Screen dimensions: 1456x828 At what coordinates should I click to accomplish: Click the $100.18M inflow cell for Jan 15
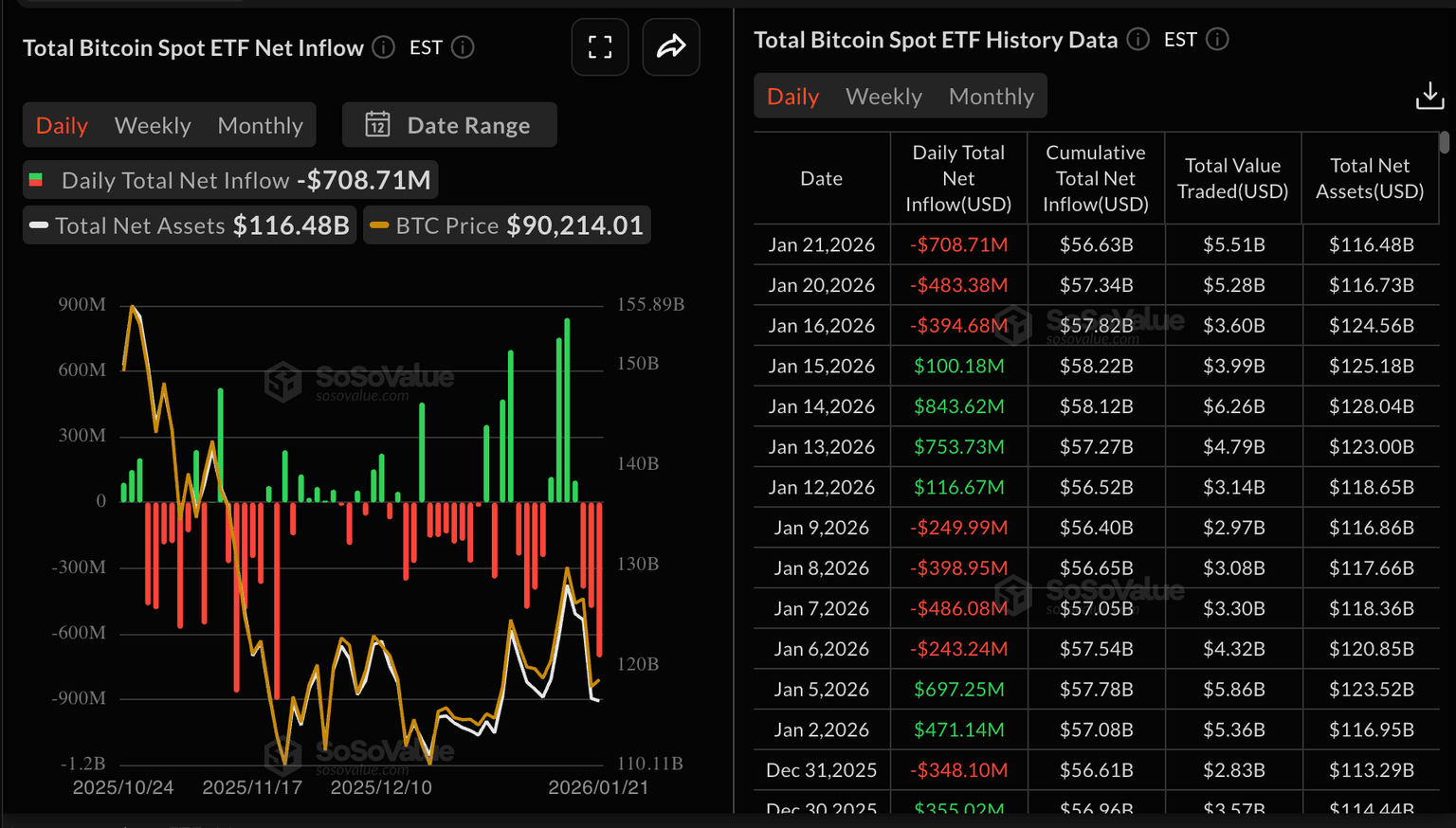[x=958, y=367]
